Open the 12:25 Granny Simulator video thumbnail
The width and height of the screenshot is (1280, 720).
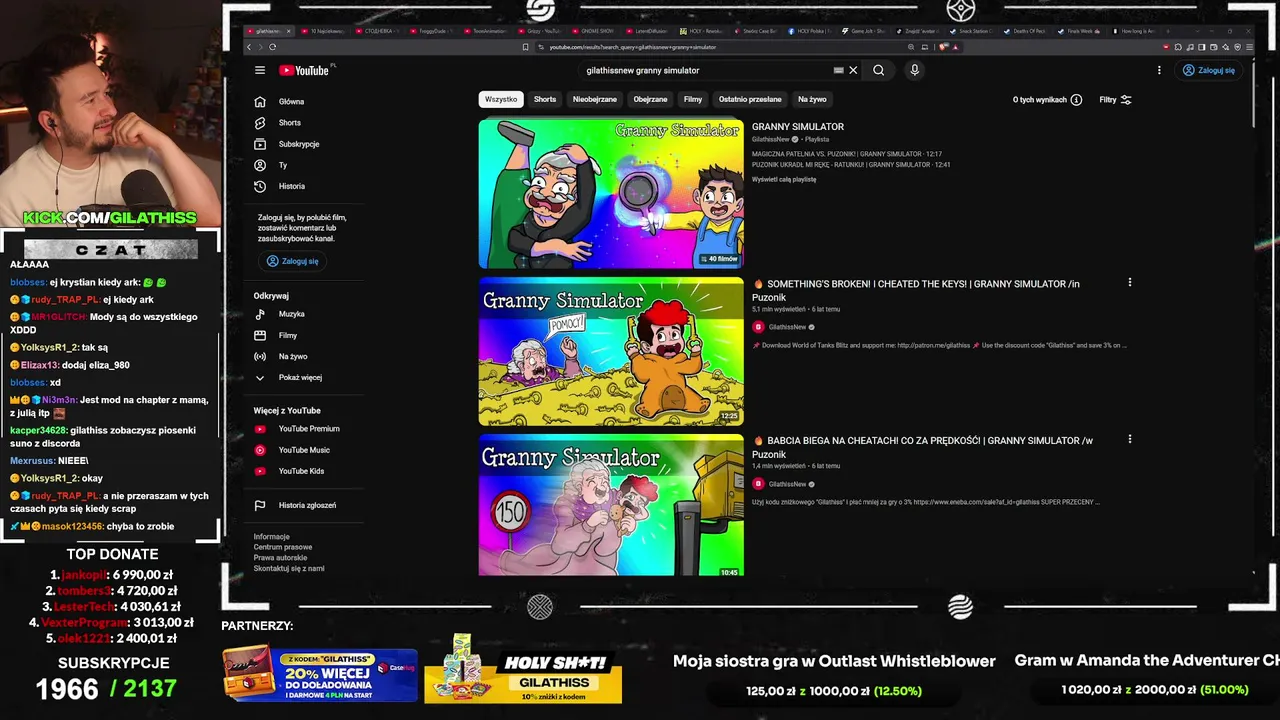(611, 351)
